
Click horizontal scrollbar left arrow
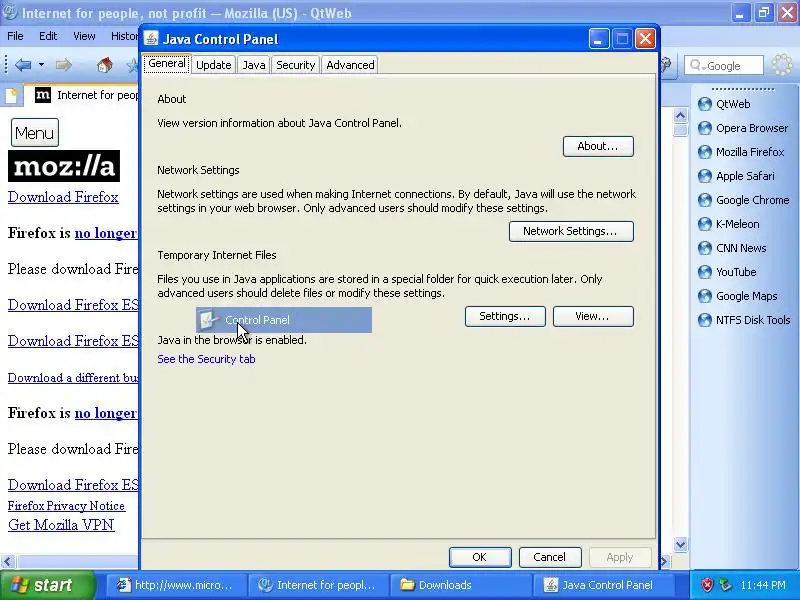point(7,562)
